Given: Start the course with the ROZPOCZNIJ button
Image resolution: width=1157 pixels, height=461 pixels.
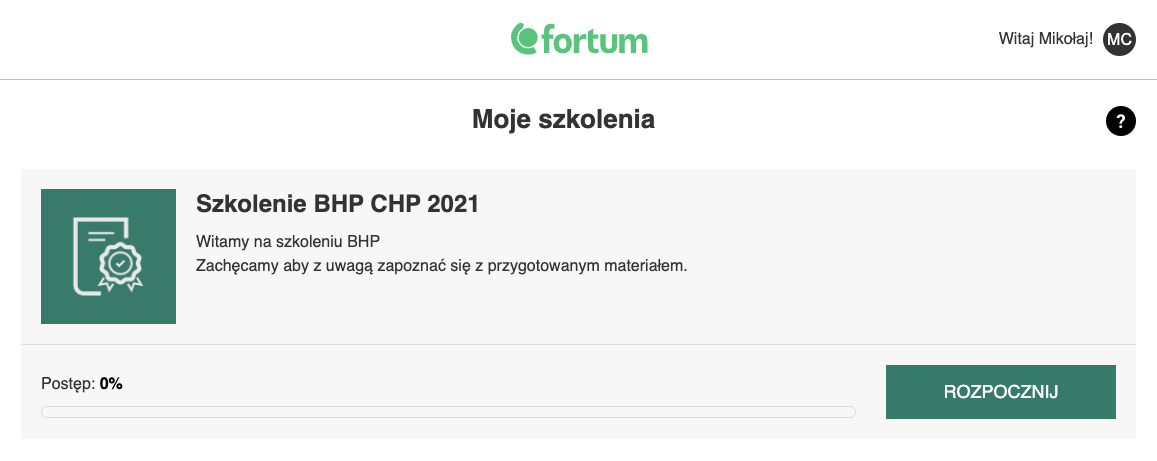Looking at the screenshot, I should click(x=1001, y=392).
